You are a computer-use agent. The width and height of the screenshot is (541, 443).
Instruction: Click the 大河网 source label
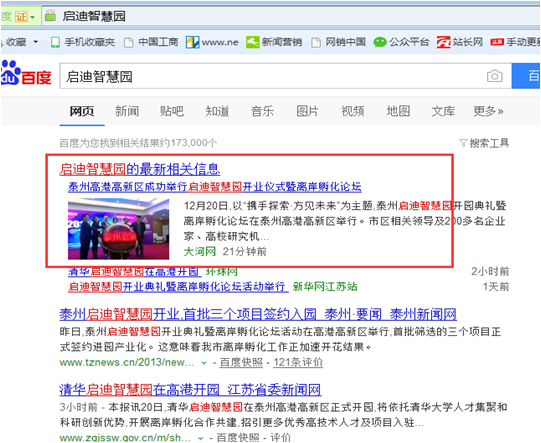(200, 252)
